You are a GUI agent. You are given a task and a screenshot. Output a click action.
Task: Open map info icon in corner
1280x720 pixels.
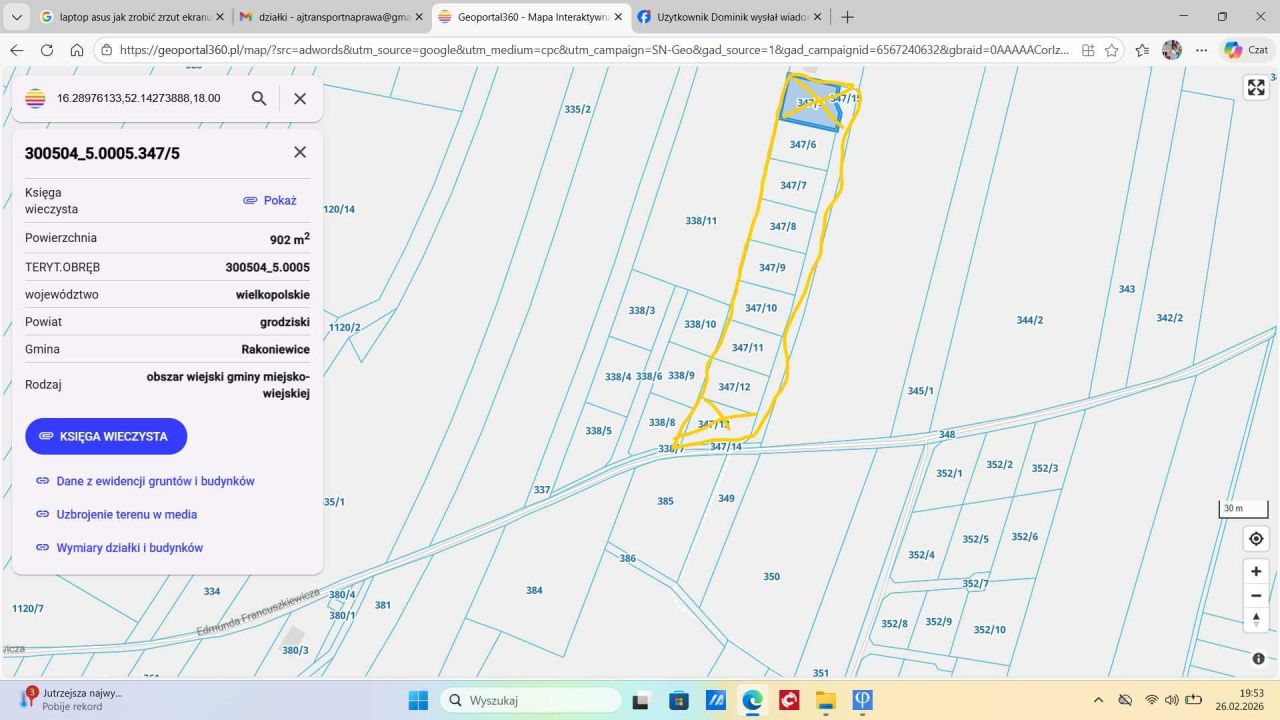click(1258, 658)
